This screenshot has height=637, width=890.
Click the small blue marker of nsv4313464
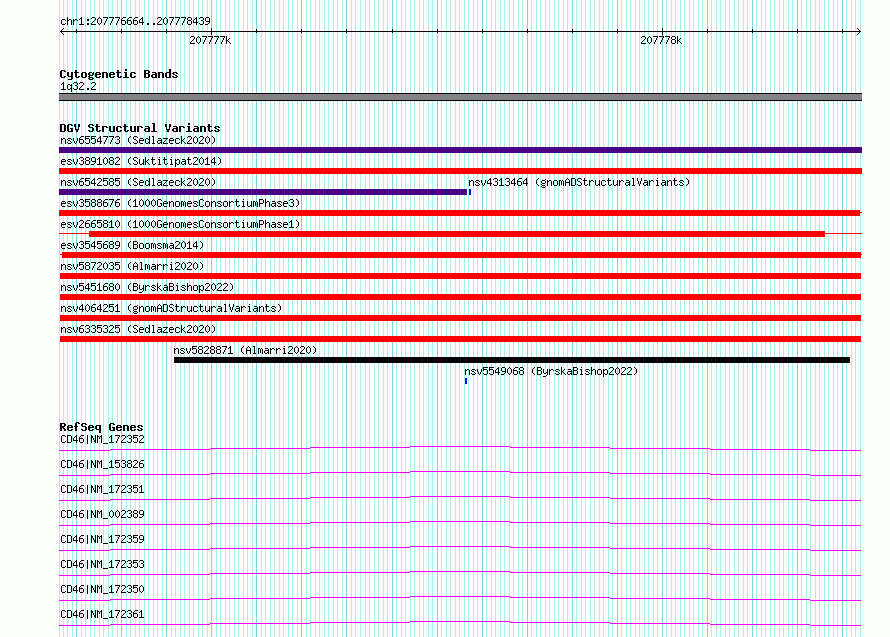coord(470,192)
